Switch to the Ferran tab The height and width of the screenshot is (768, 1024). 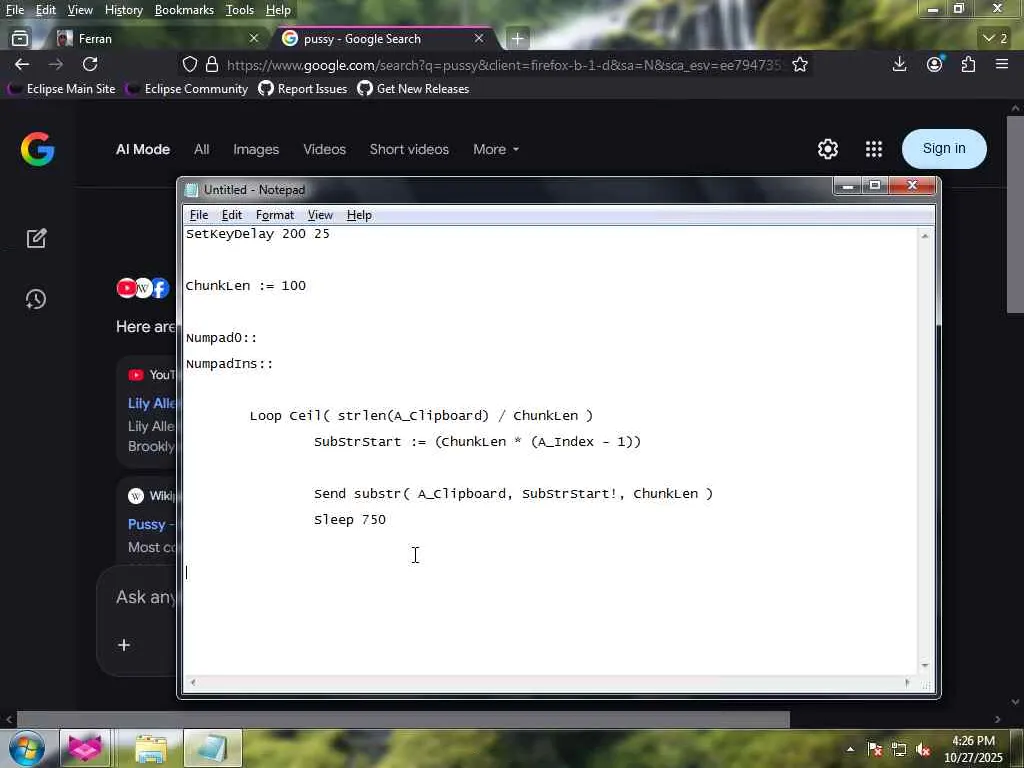pyautogui.click(x=157, y=39)
